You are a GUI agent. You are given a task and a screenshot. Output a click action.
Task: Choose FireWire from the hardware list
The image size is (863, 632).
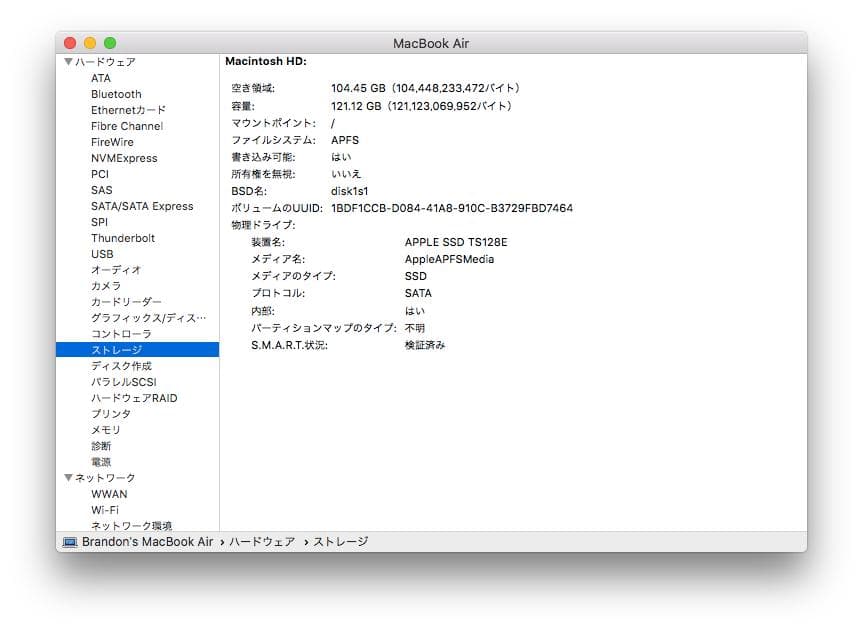tap(112, 142)
